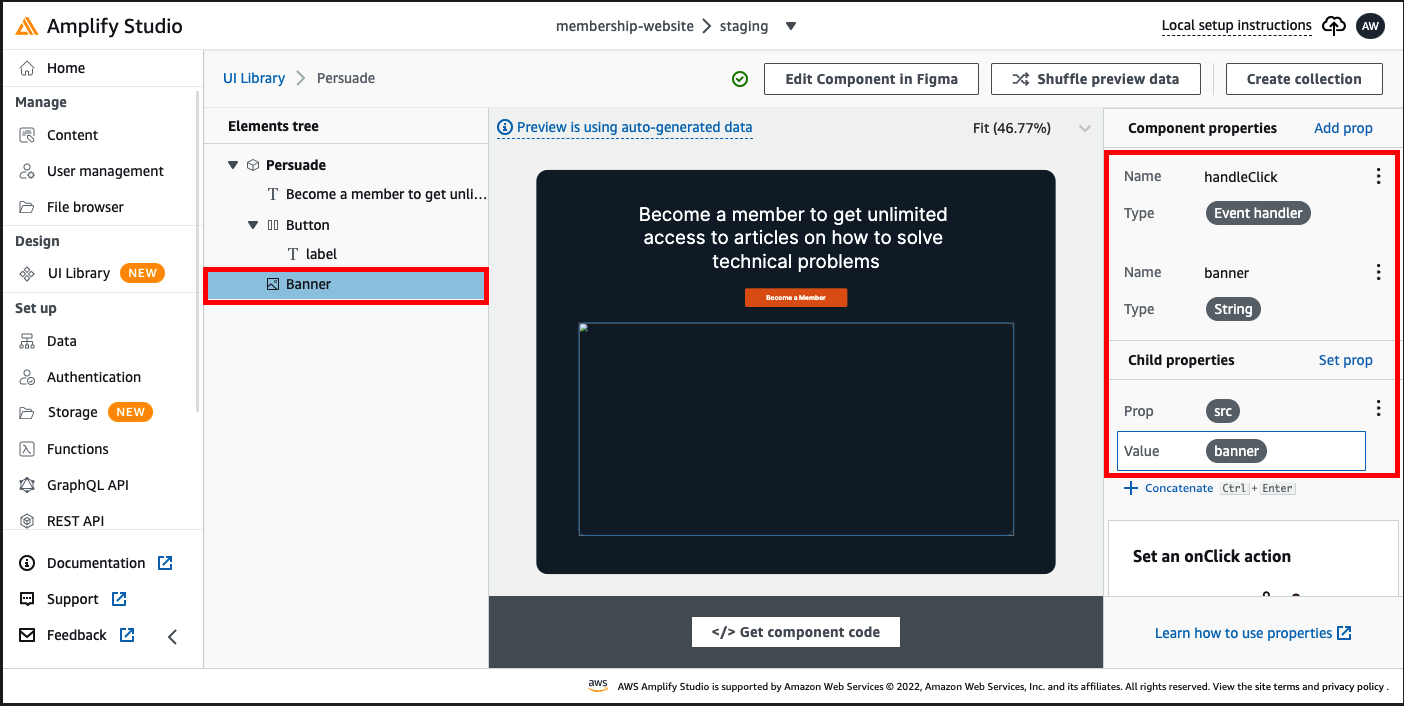Click the cloud upload icon

coord(1334,26)
